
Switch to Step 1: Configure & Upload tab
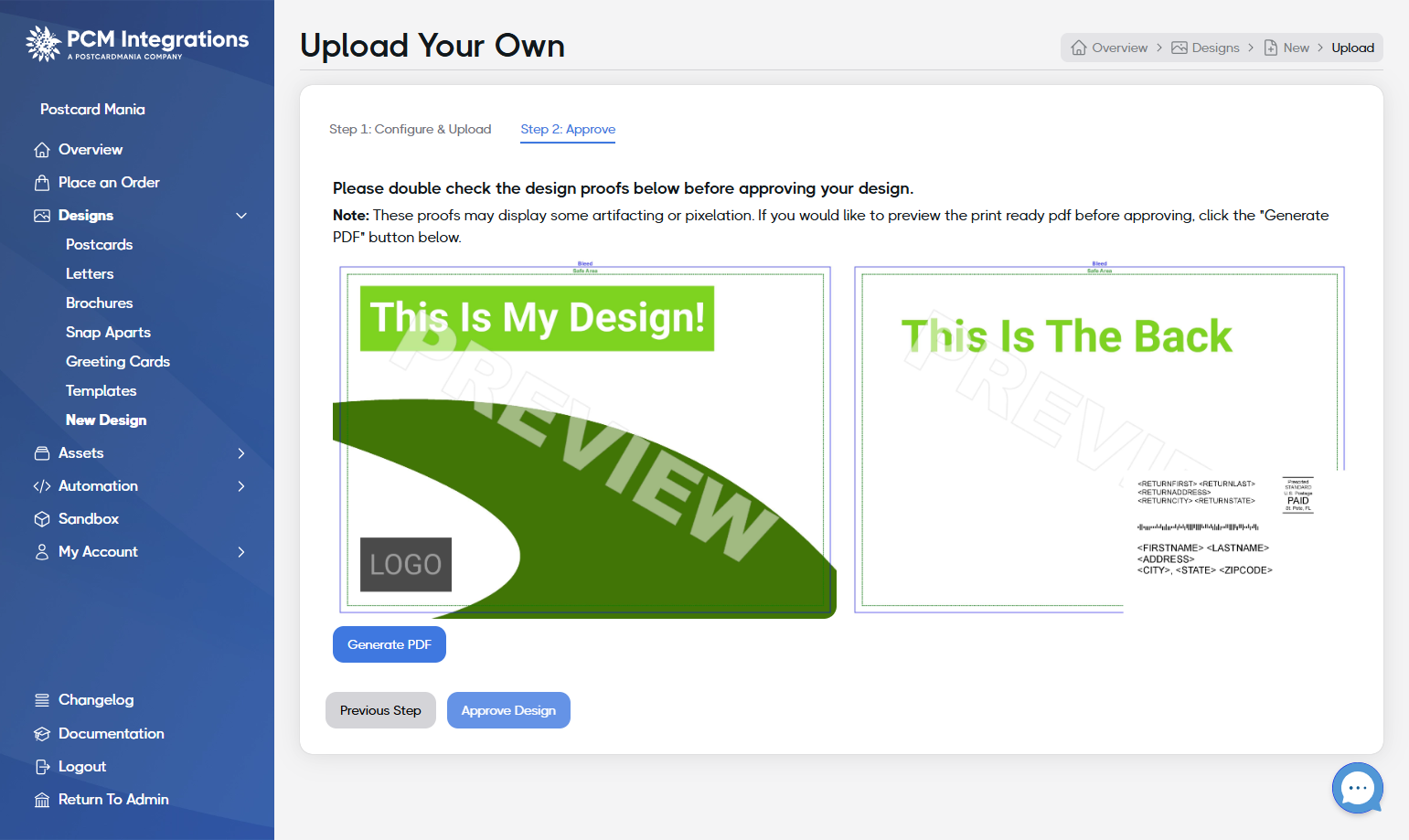point(411,129)
